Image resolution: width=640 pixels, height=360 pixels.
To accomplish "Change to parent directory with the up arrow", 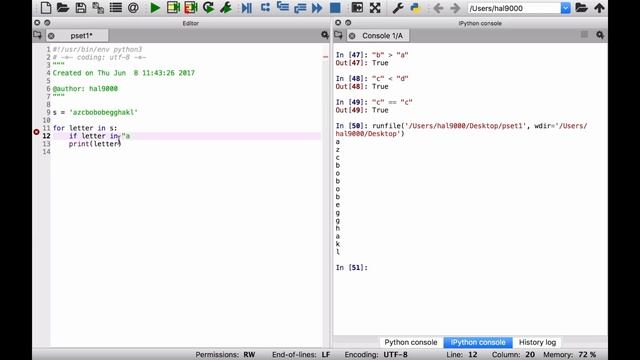I will tap(599, 8).
